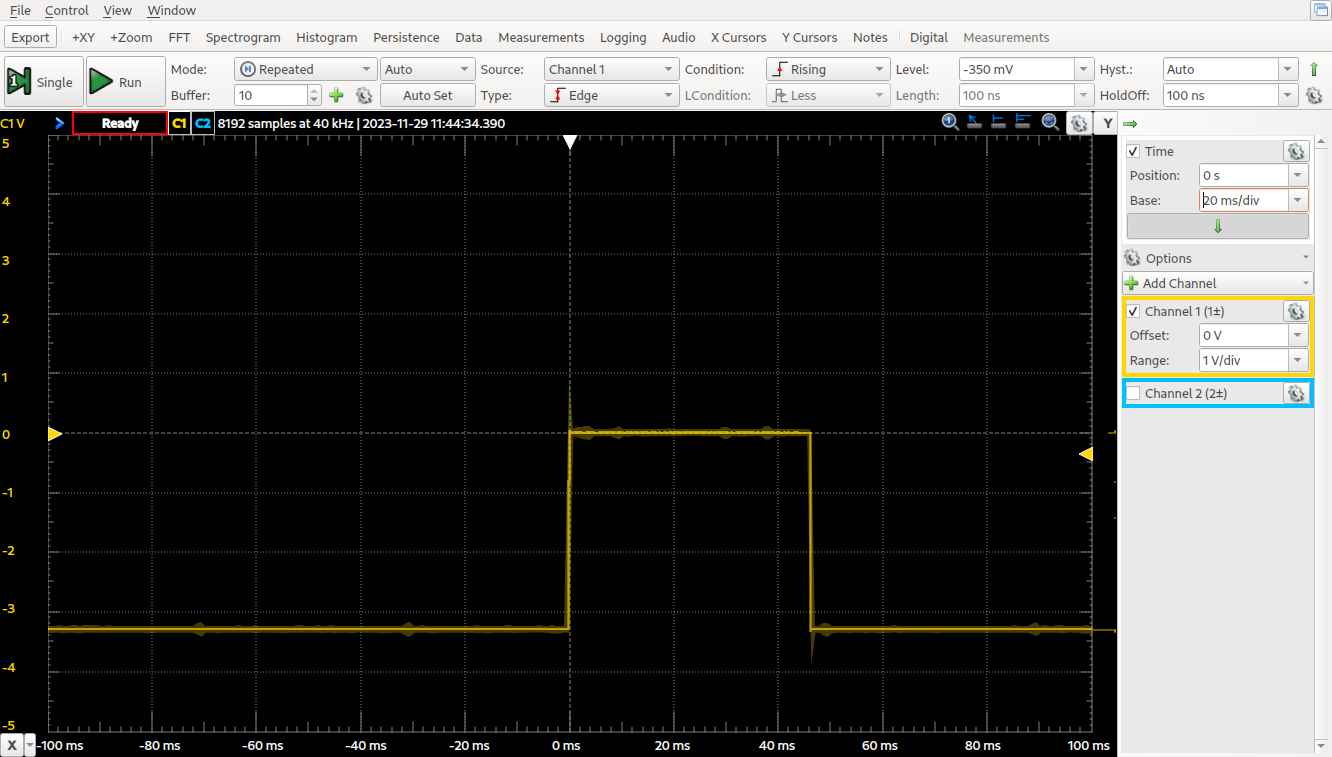Click the Export button

pyautogui.click(x=31, y=37)
